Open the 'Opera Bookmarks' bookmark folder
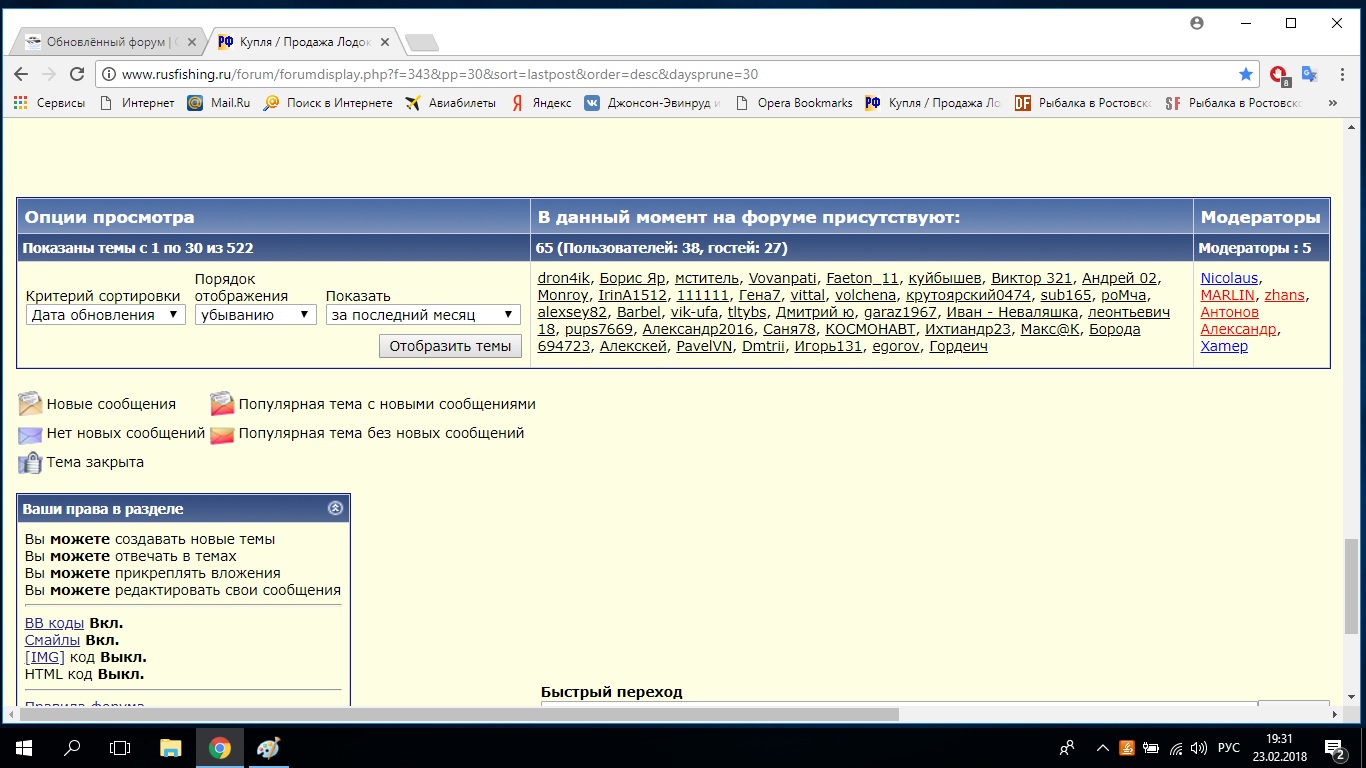Image resolution: width=1366 pixels, height=768 pixels. (x=794, y=103)
